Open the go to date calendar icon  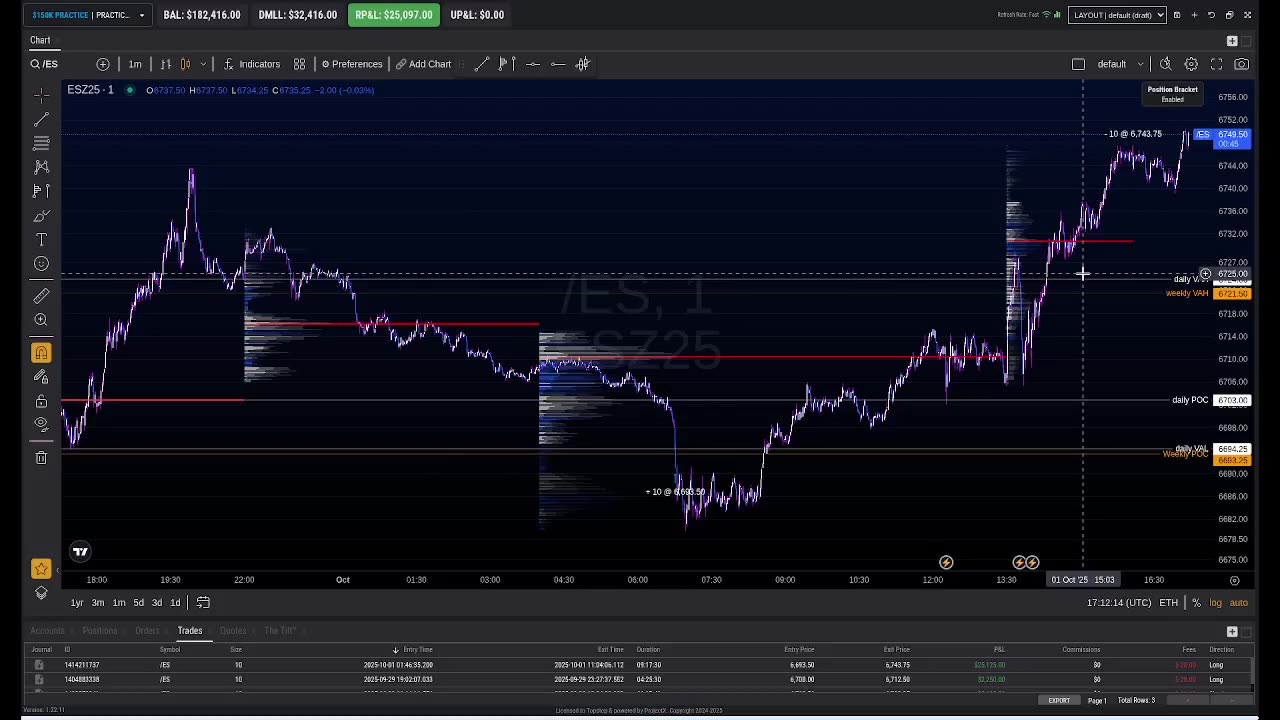203,603
